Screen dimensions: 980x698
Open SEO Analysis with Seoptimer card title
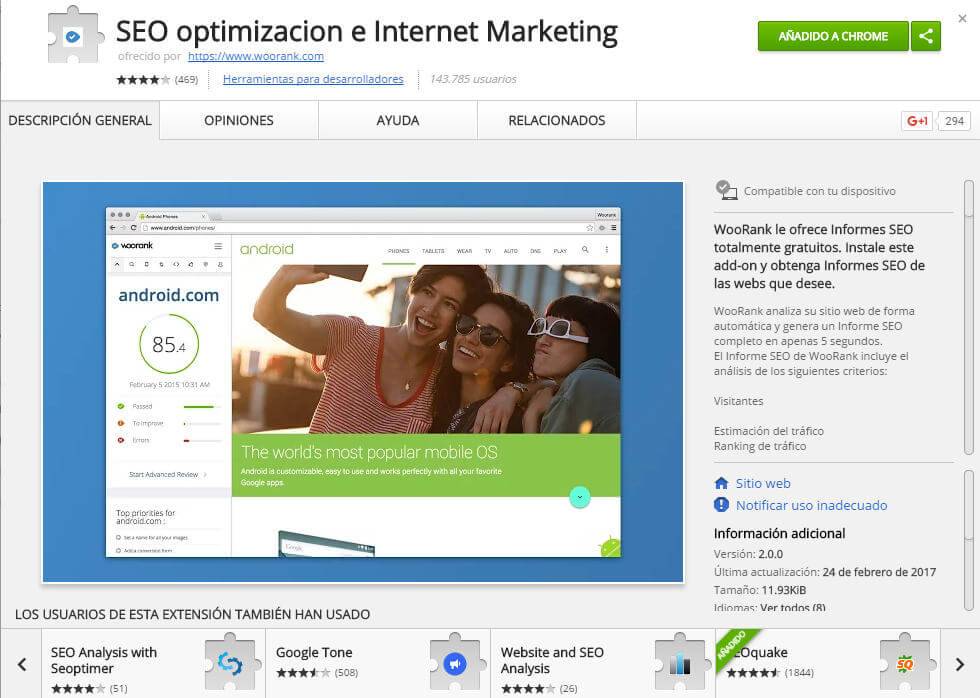click(104, 660)
